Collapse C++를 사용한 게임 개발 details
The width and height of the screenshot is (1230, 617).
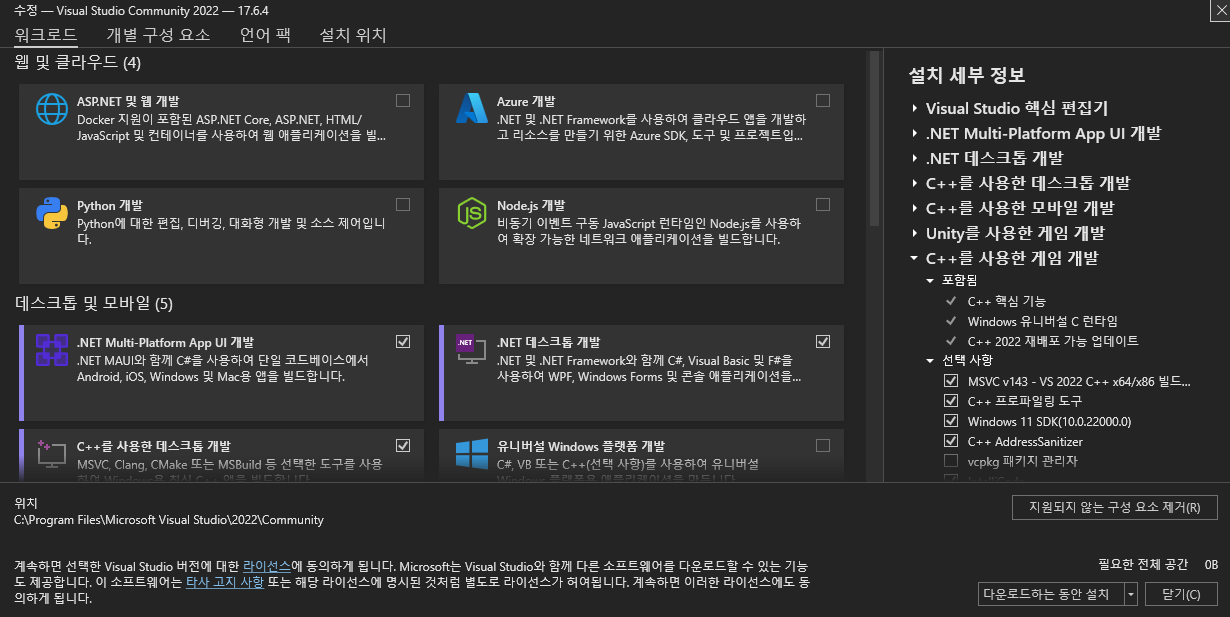[x=915, y=258]
